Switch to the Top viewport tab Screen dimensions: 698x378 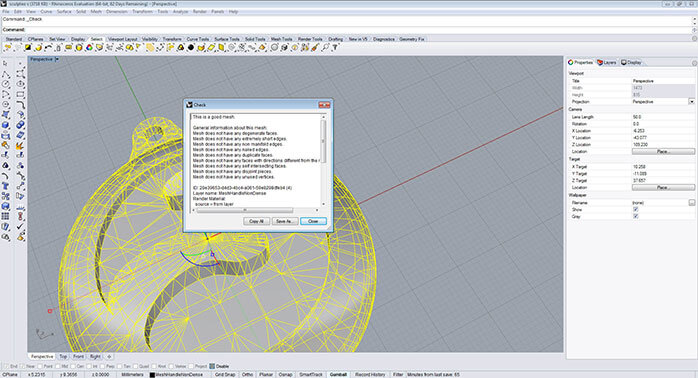63,357
